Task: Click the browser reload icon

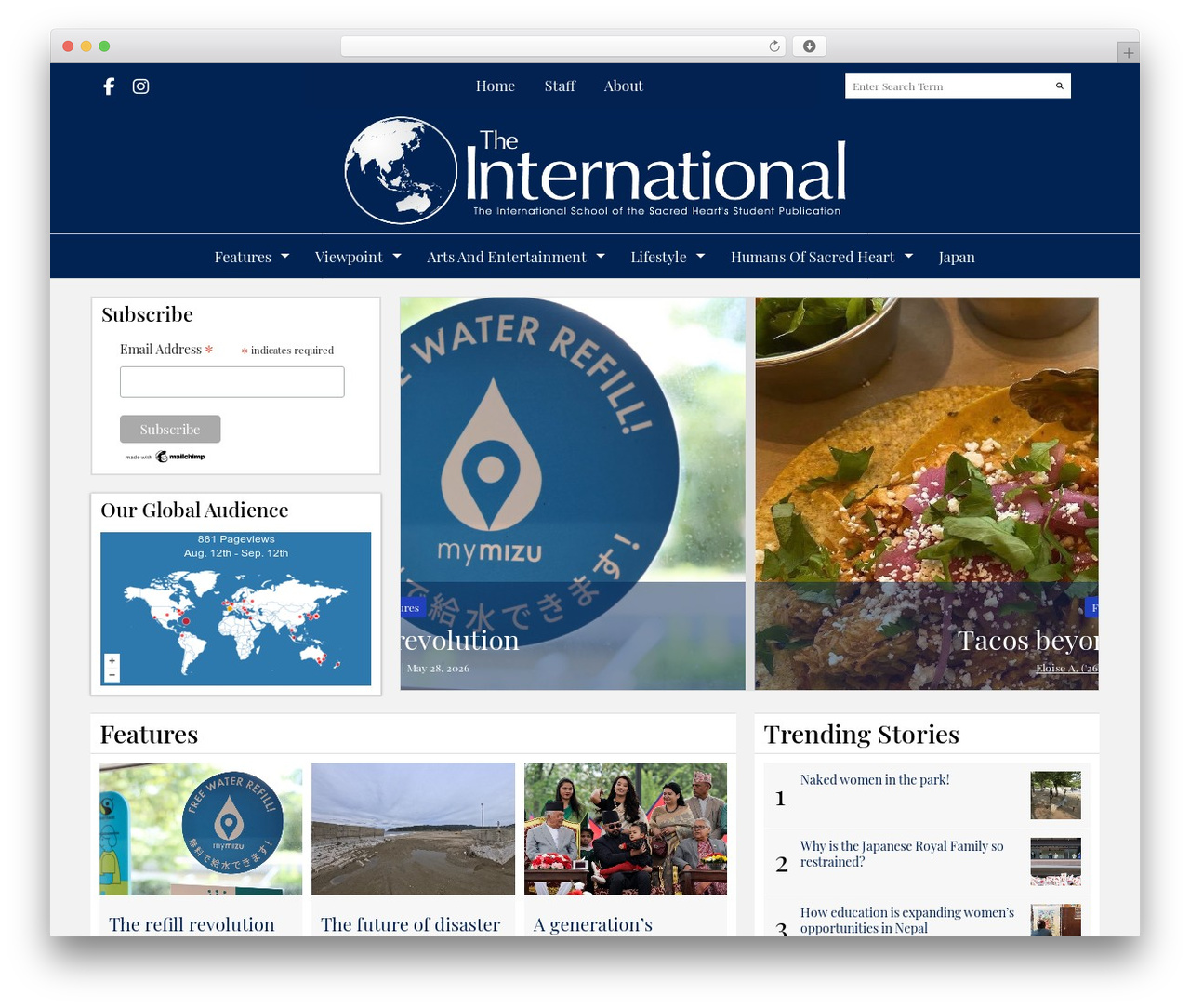Action: point(774,46)
